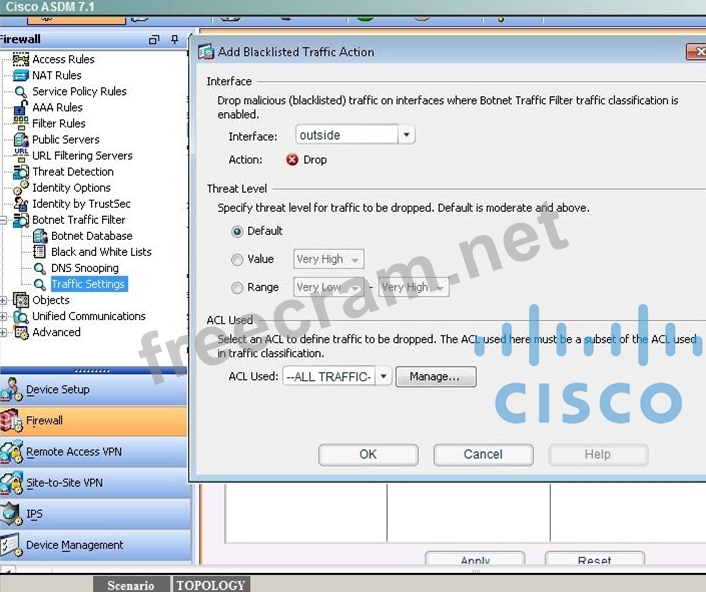Click the Botnet Database icon
The image size is (706, 592).
pos(41,236)
